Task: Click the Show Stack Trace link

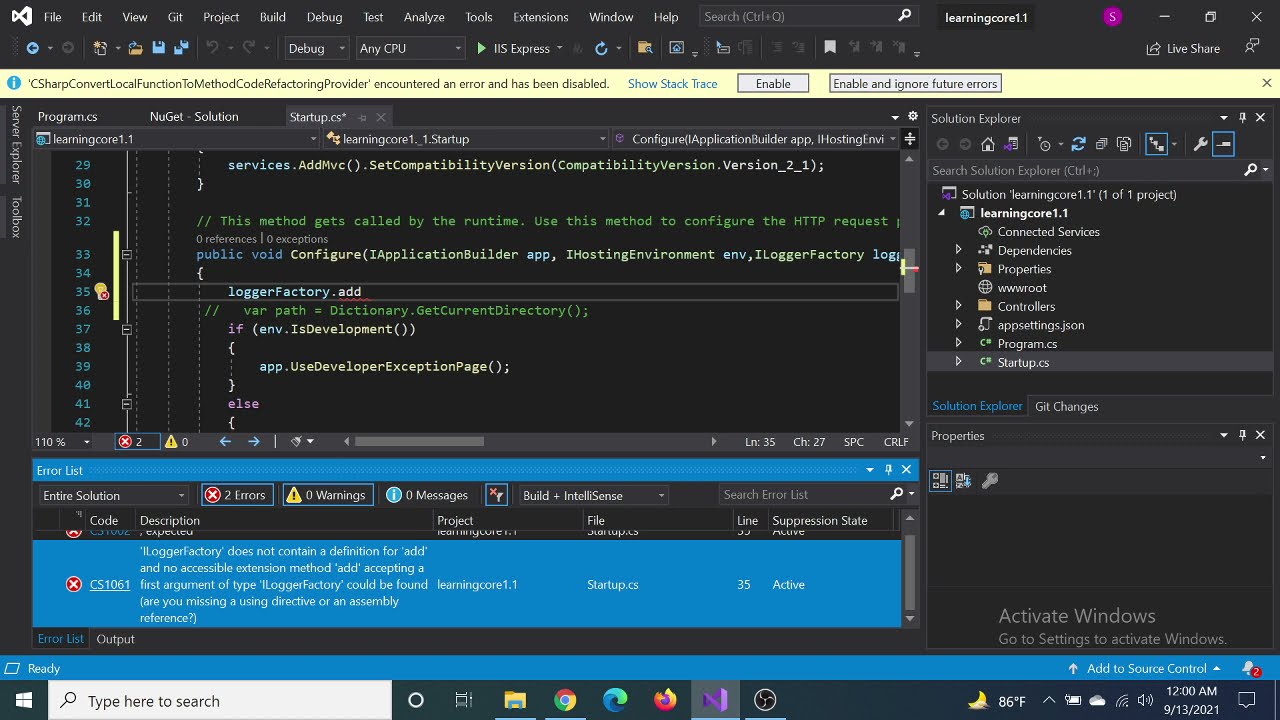Action: click(672, 84)
